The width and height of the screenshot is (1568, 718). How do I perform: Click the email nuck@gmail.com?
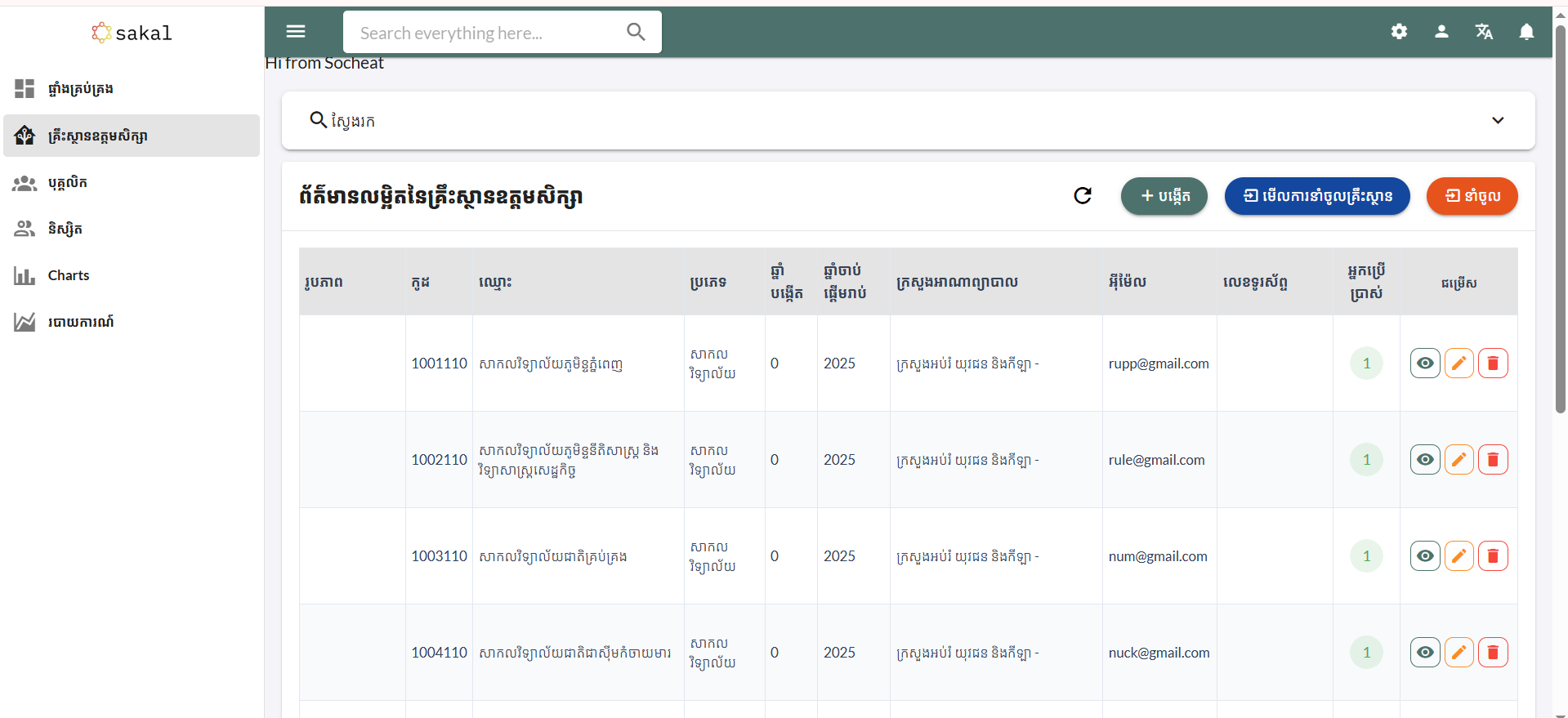(x=1159, y=653)
